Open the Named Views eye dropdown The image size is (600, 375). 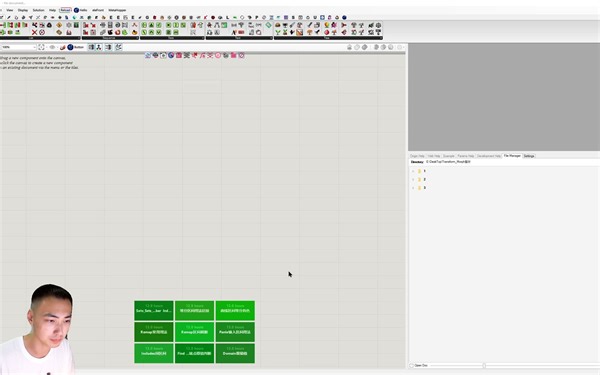(53, 47)
